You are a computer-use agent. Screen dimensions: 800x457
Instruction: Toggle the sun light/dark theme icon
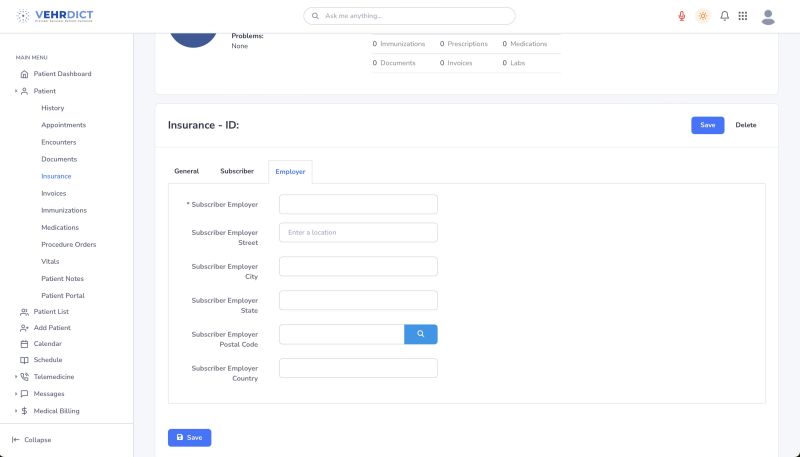[703, 16]
